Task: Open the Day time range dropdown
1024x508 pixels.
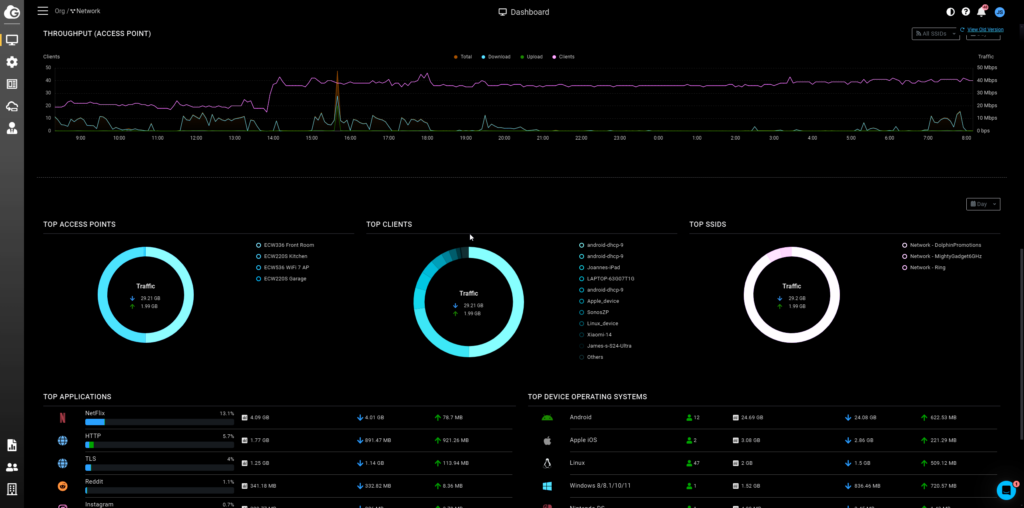Action: tap(982, 204)
